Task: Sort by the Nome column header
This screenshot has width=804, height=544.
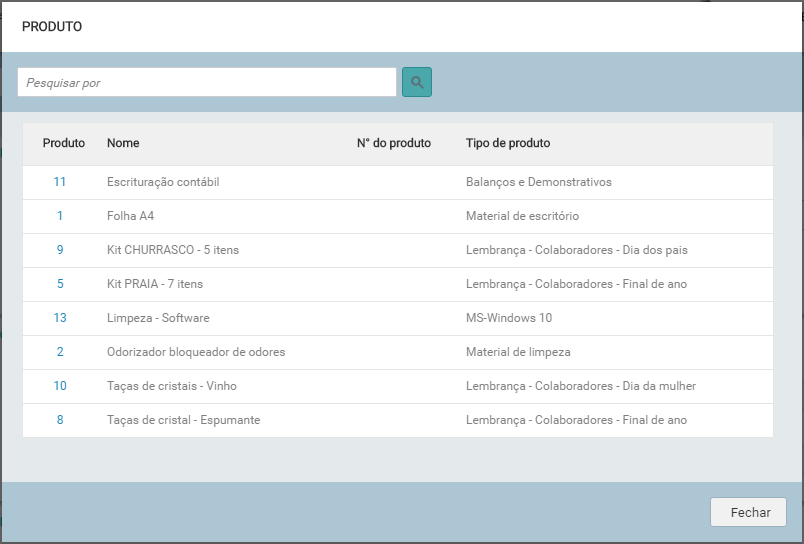Action: coord(123,143)
